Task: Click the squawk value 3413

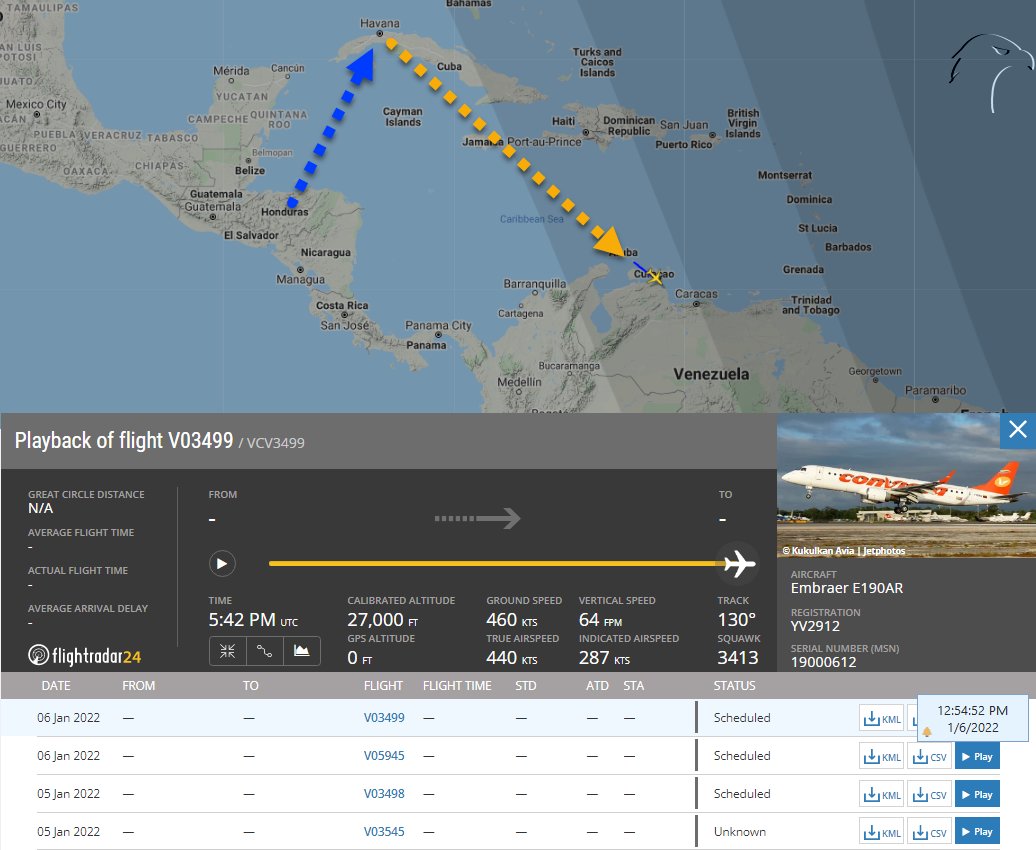Action: click(738, 658)
